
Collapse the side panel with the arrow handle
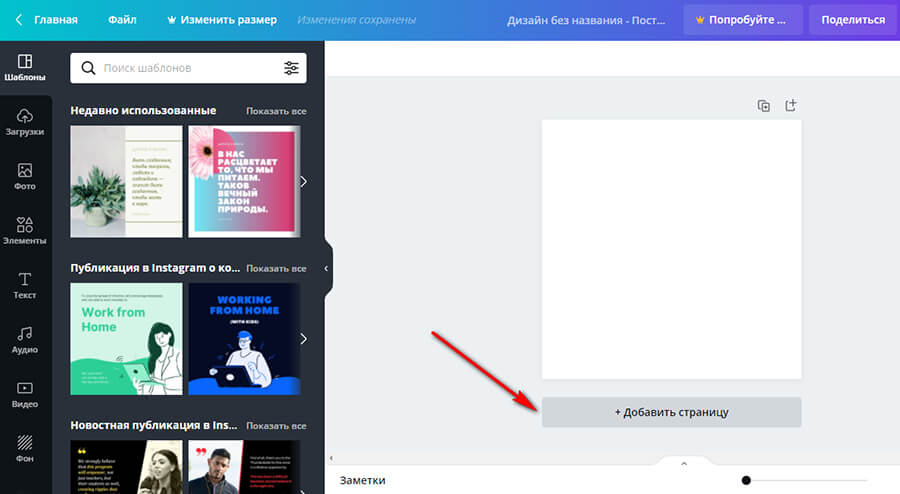[x=326, y=268]
